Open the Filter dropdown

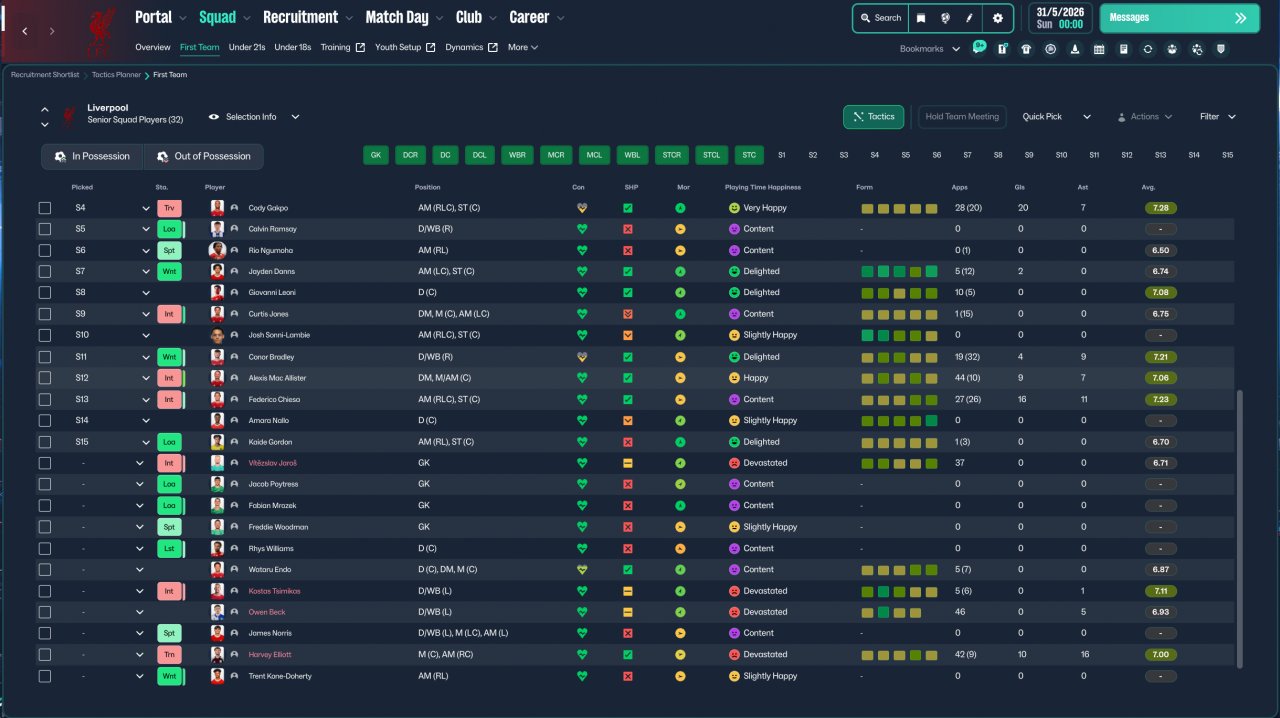tap(1218, 117)
